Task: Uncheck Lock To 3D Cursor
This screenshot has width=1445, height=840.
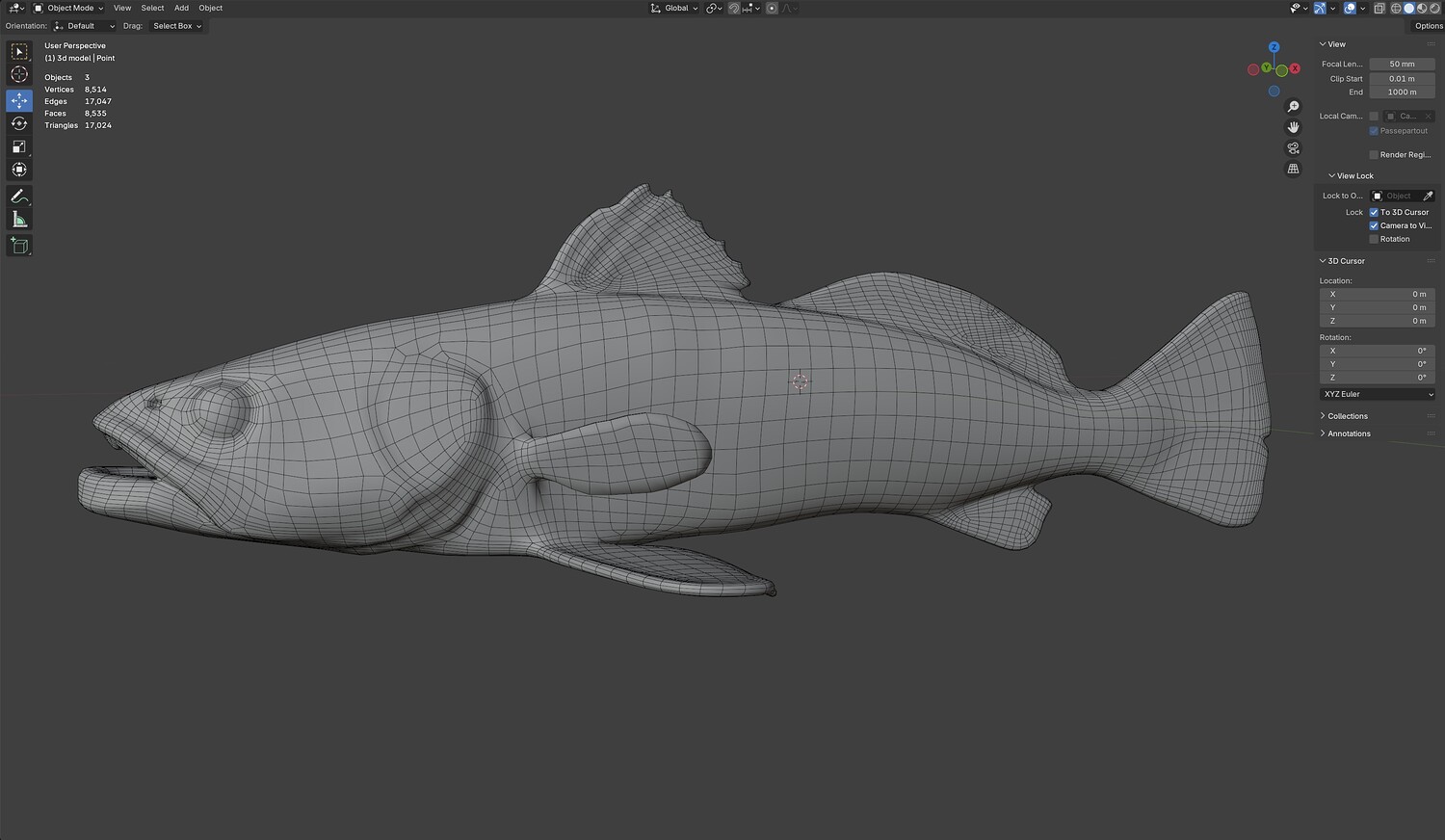Action: click(1374, 212)
